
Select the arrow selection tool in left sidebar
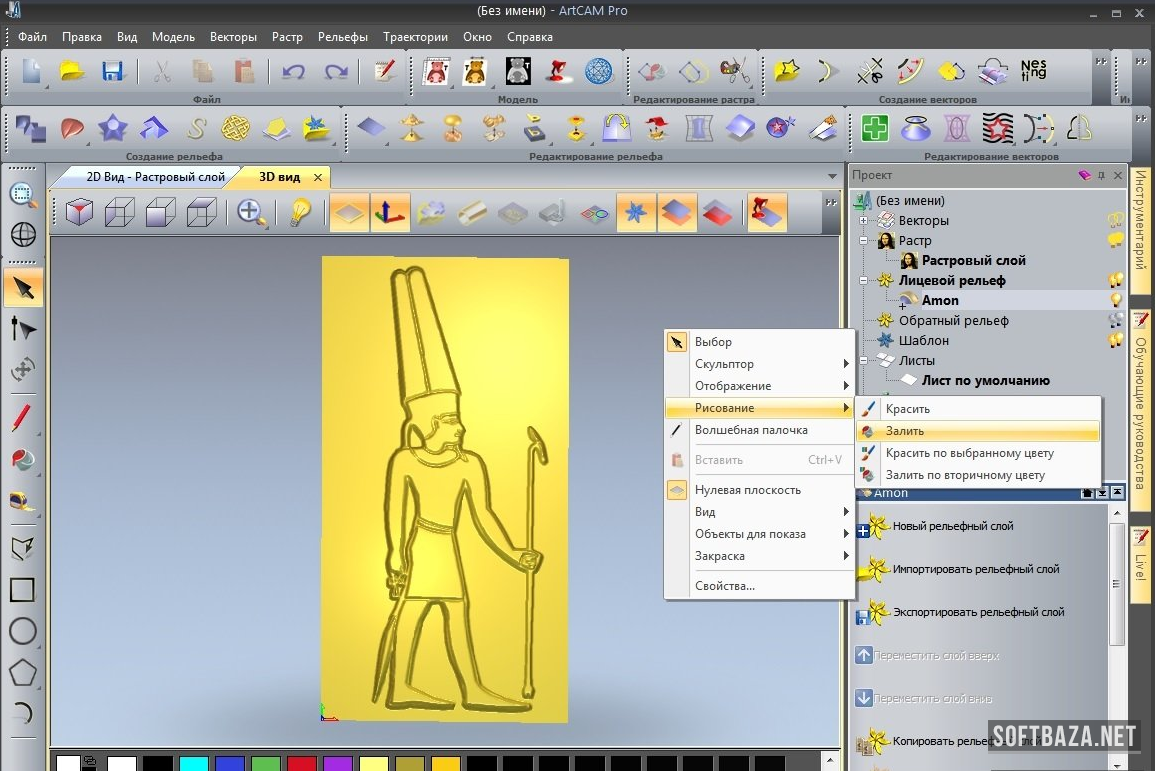point(23,288)
